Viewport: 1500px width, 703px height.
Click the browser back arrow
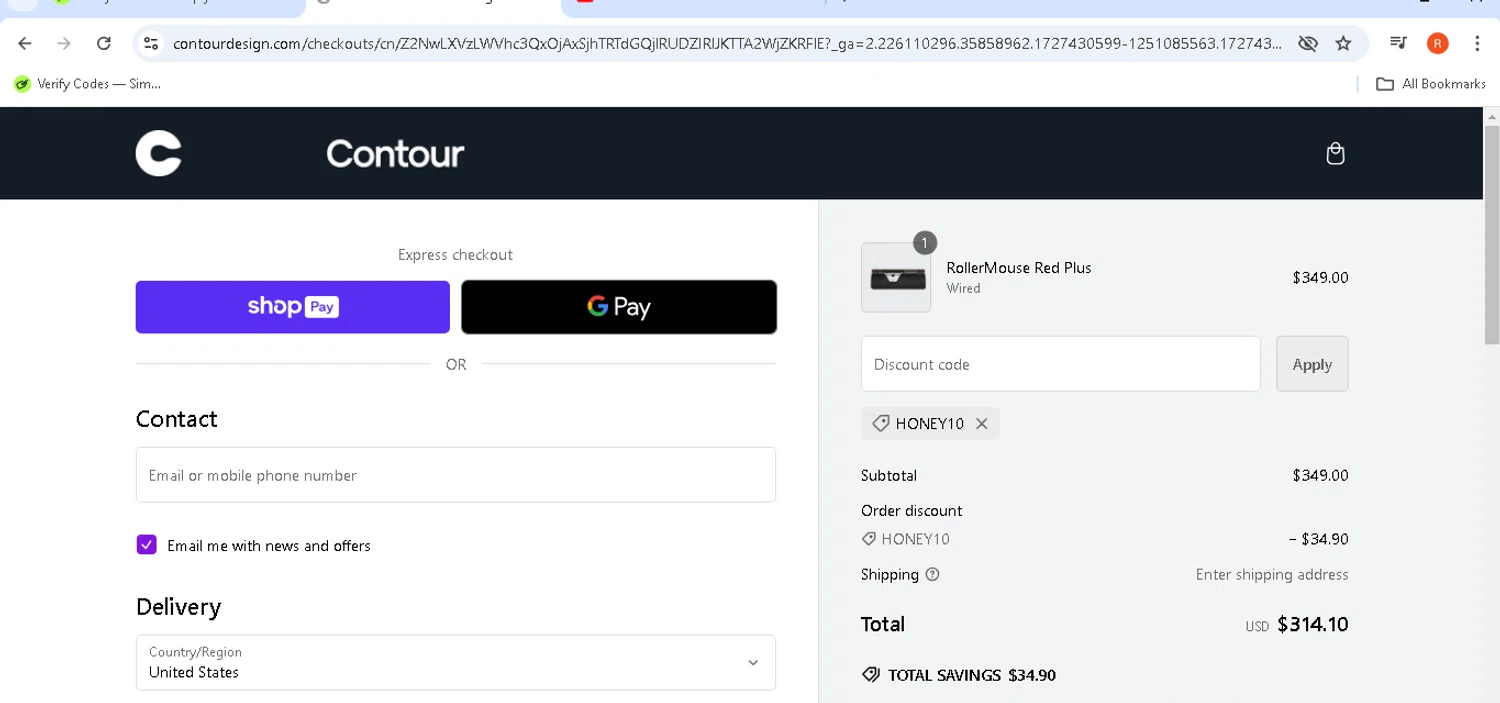[x=25, y=43]
